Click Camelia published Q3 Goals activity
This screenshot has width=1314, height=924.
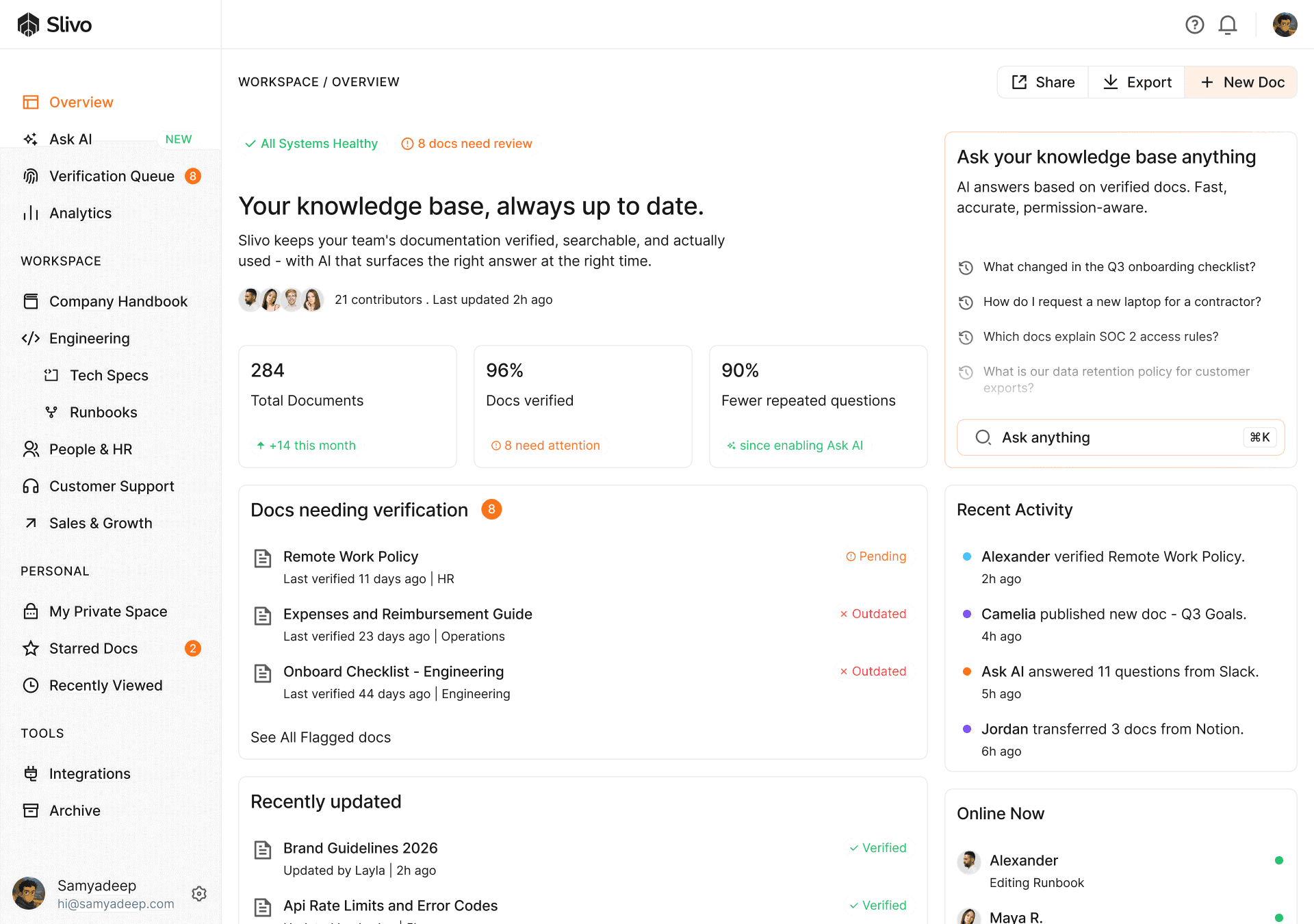coord(1114,624)
